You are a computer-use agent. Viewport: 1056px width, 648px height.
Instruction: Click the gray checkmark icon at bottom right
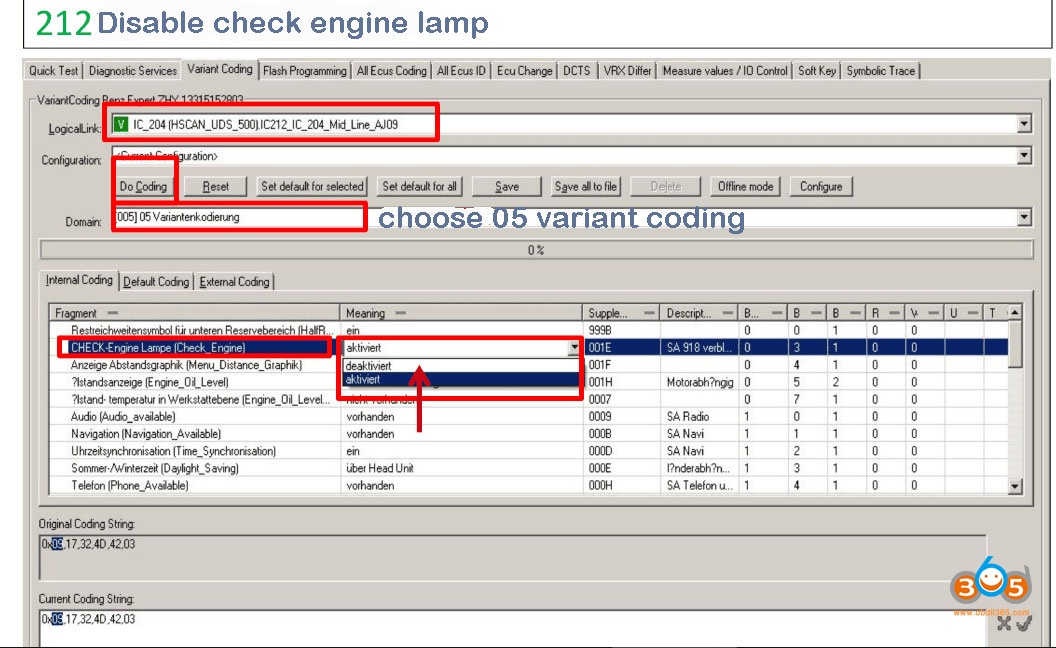click(1023, 623)
